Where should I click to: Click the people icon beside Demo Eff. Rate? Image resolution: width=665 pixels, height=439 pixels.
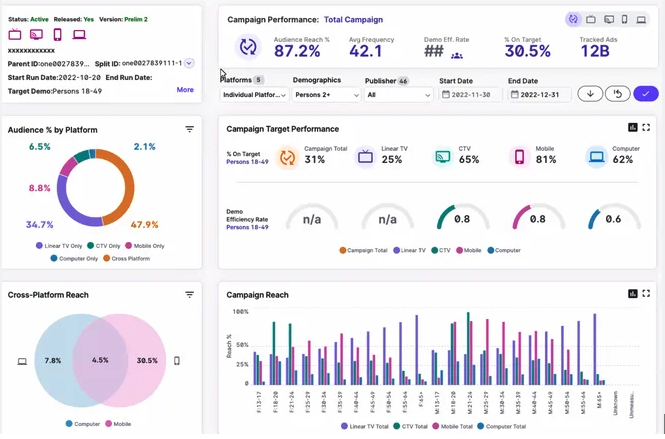[x=457, y=55]
